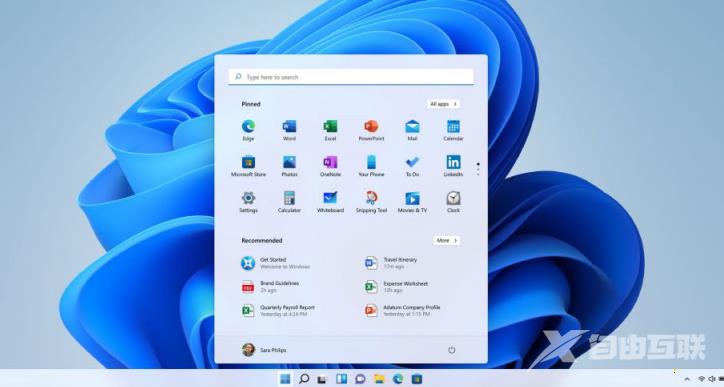The image size is (724, 387).
Task: Click the volume speaker tray icon
Action: (712, 379)
